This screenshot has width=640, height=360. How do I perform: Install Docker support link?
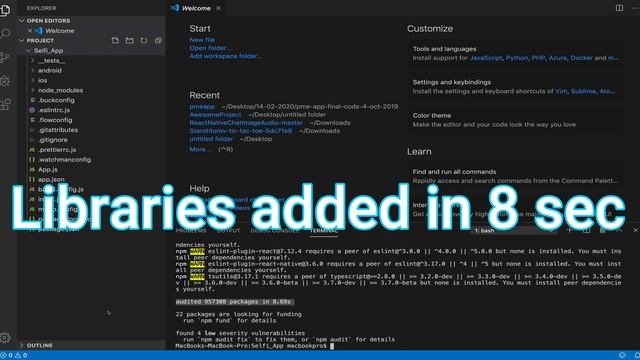click(x=581, y=58)
